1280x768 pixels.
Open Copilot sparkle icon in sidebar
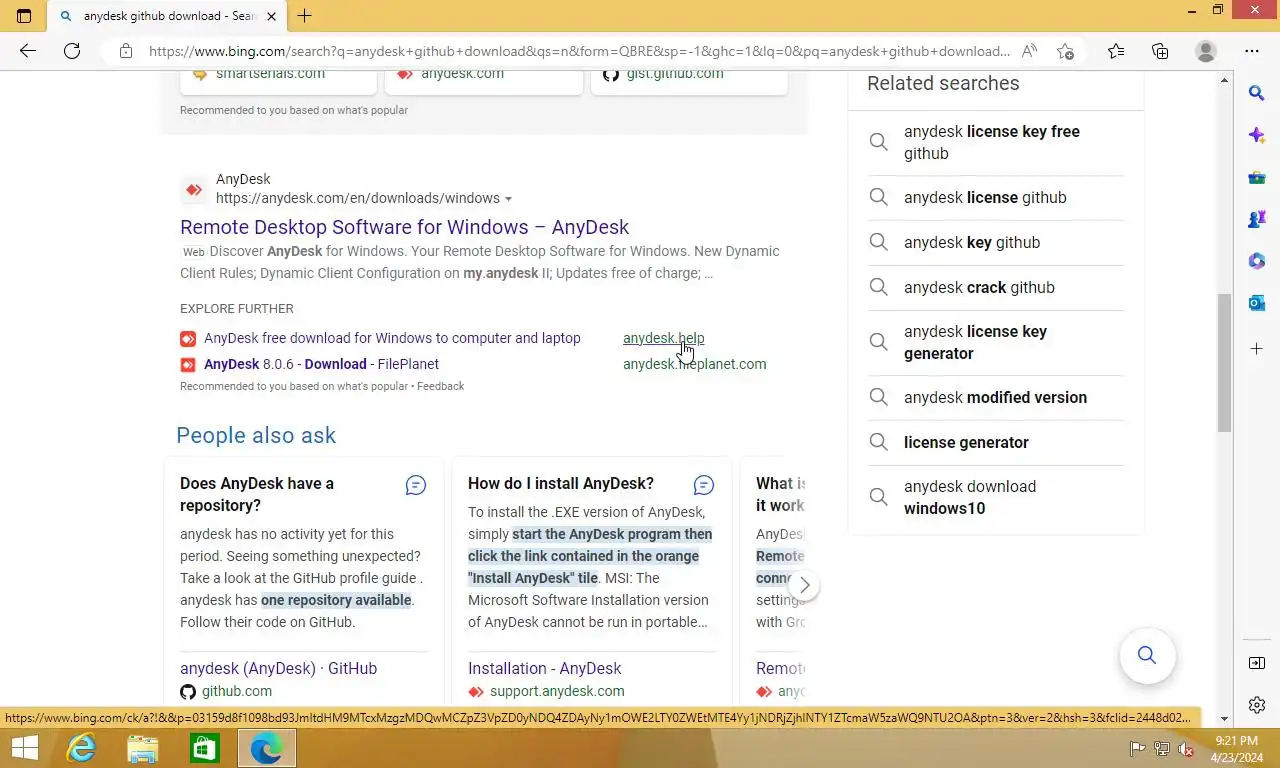click(1257, 135)
